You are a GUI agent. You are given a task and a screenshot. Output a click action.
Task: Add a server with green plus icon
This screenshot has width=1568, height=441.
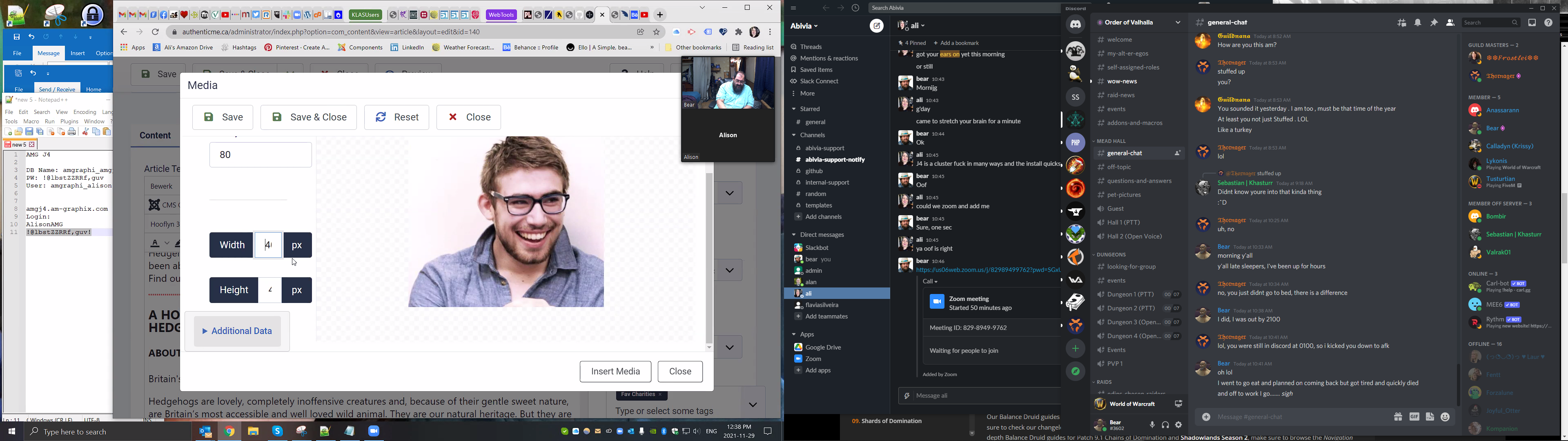1076,348
